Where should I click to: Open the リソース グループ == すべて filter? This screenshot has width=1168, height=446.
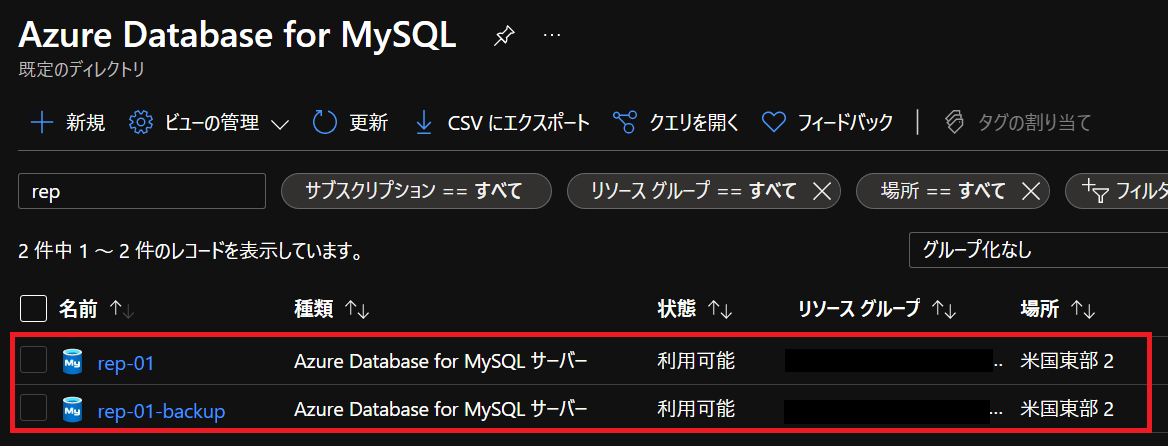693,191
